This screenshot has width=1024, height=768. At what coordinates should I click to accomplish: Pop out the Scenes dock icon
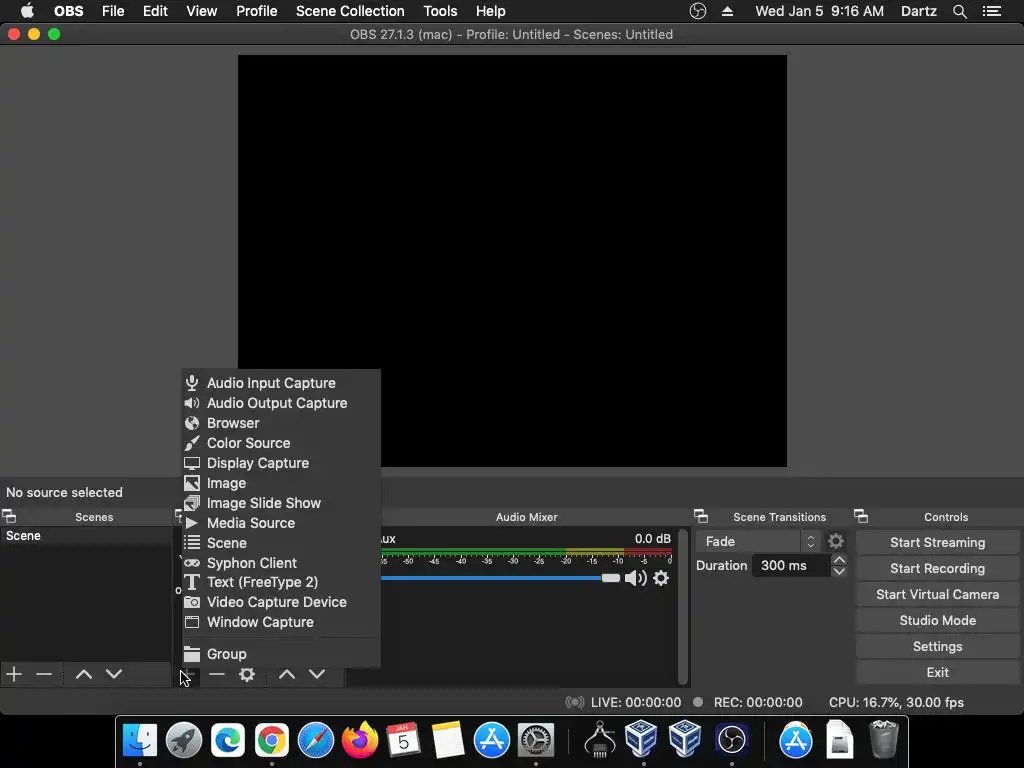click(9, 517)
